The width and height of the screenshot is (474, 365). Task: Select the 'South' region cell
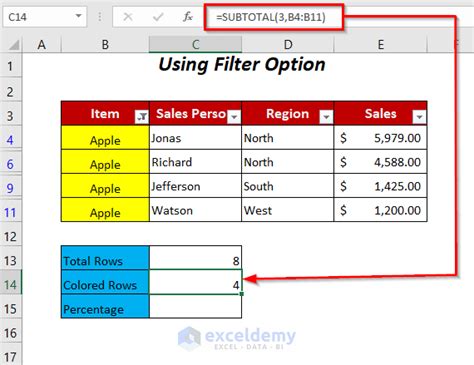pyautogui.click(x=287, y=186)
